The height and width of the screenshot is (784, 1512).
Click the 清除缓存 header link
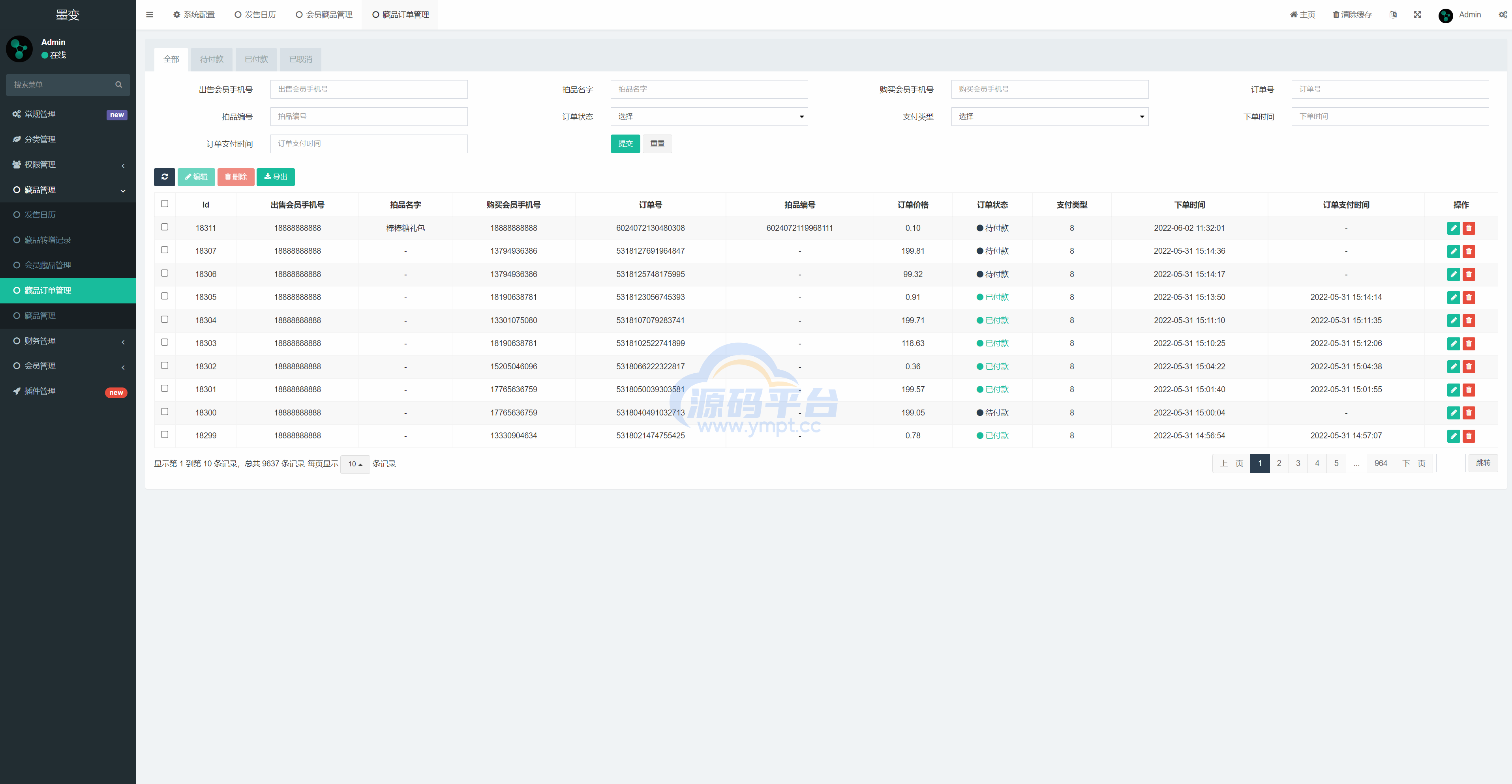click(x=1352, y=15)
